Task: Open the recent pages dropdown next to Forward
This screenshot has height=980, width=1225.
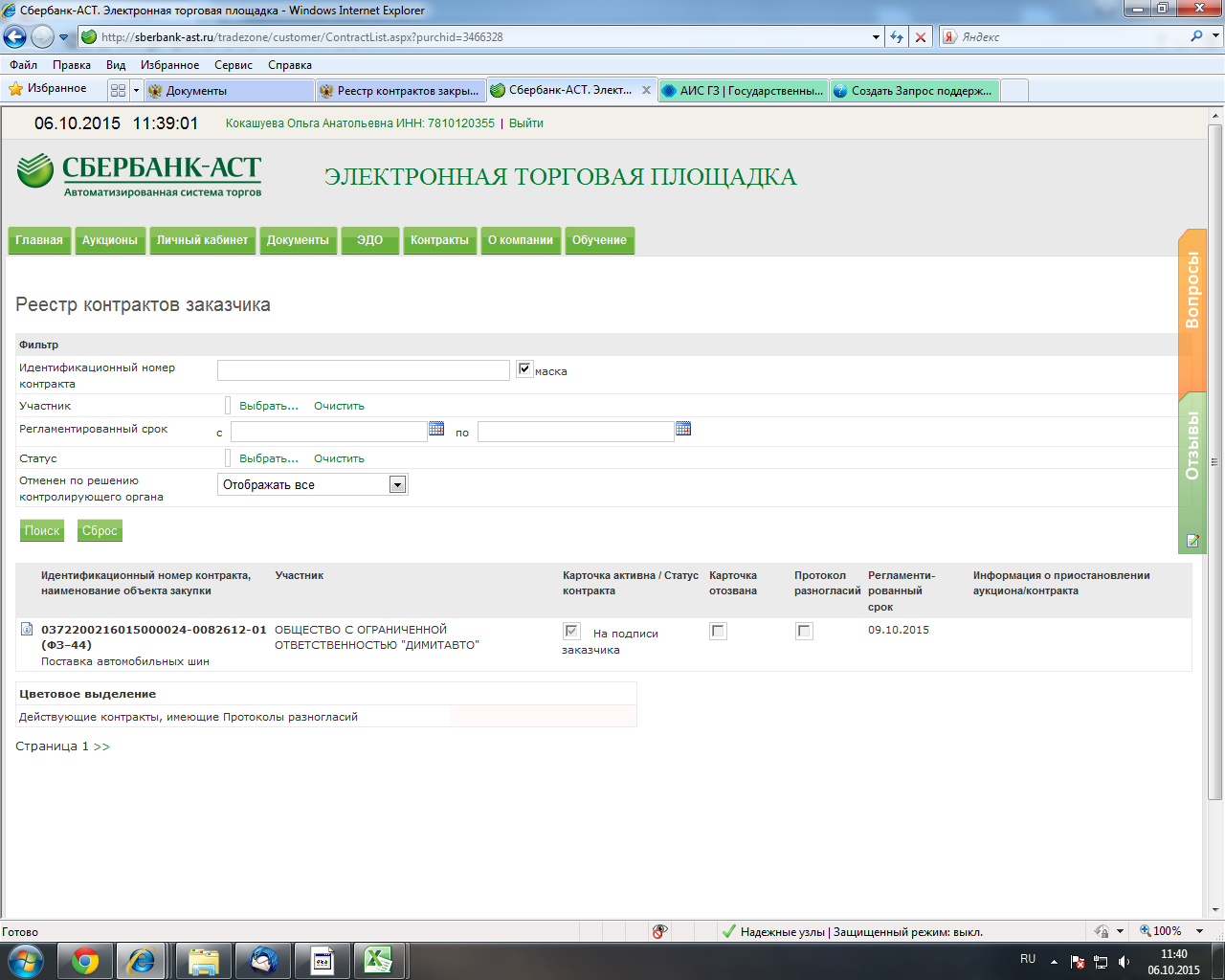Action: click(64, 37)
